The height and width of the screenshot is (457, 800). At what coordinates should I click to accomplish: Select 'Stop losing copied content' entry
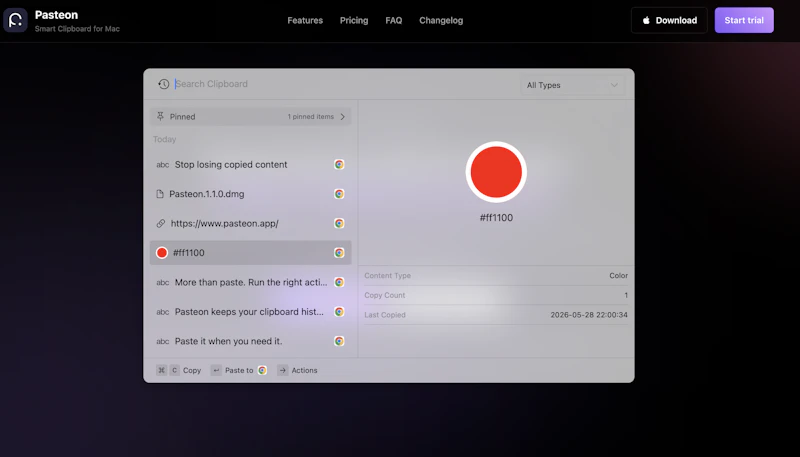pos(251,164)
